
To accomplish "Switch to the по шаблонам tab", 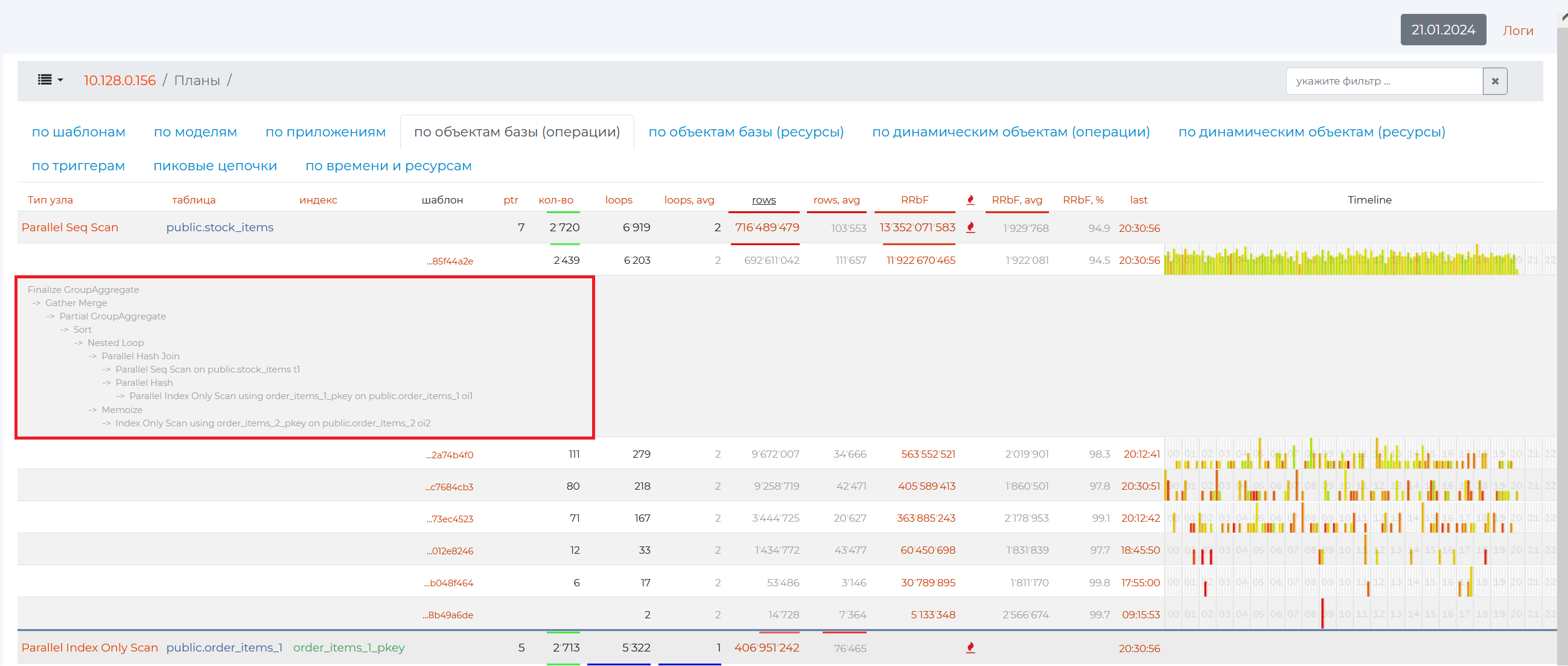I will (x=78, y=132).
